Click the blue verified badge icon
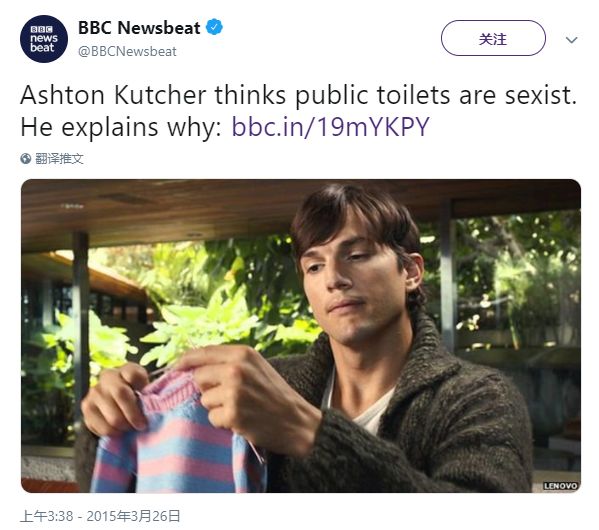This screenshot has height=530, width=599. (214, 27)
